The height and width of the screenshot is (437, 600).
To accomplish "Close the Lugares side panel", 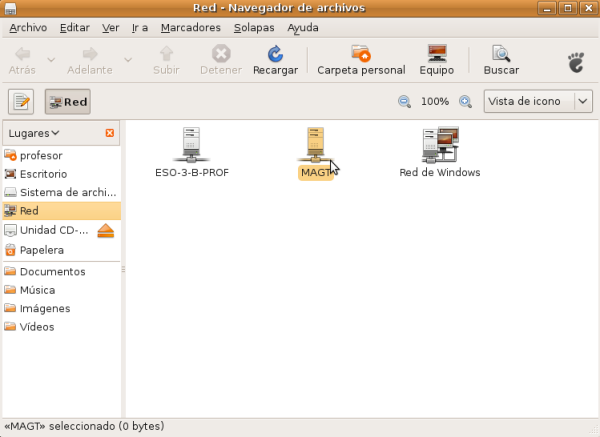I will [110, 133].
